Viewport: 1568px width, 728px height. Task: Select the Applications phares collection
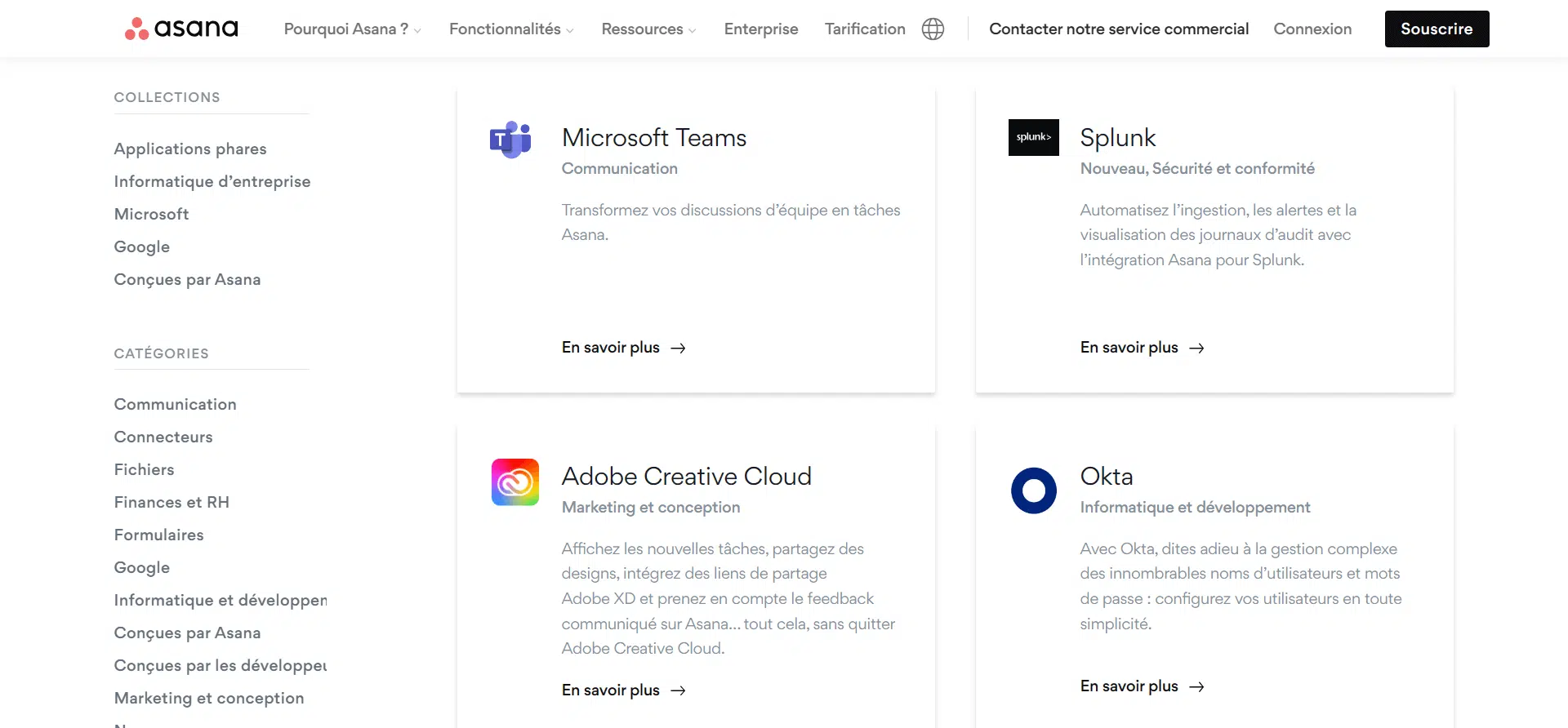coord(190,149)
